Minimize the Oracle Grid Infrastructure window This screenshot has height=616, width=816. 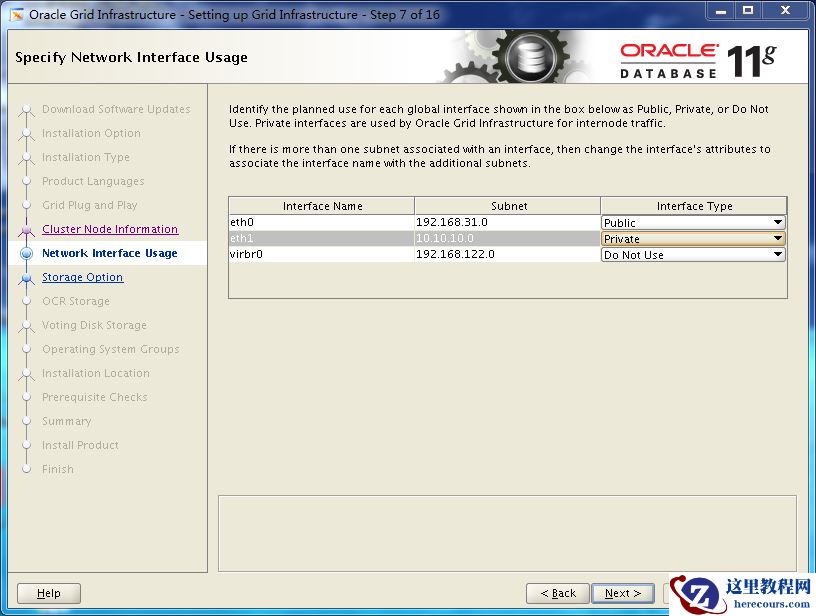point(721,11)
